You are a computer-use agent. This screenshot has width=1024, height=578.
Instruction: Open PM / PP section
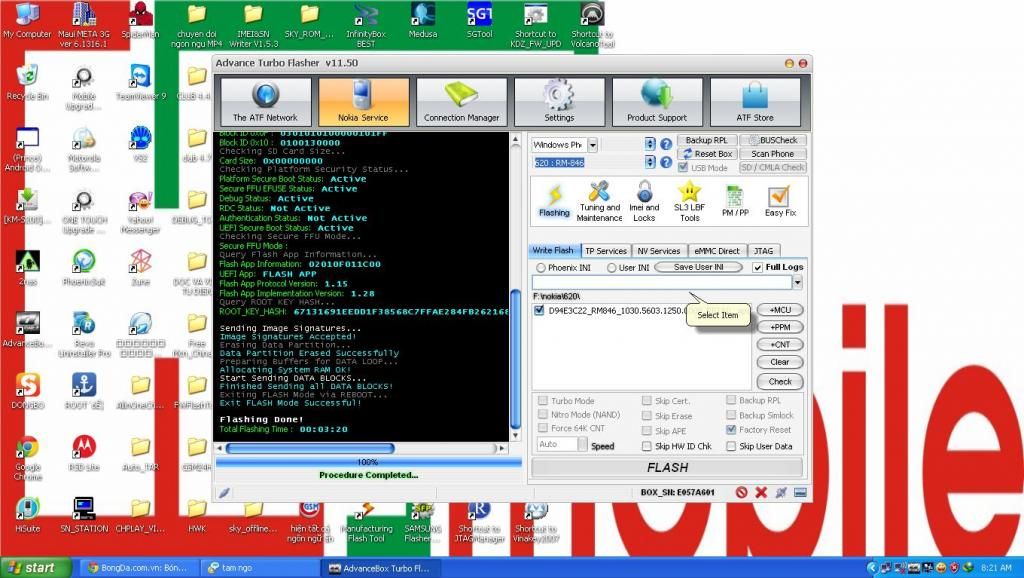(735, 201)
